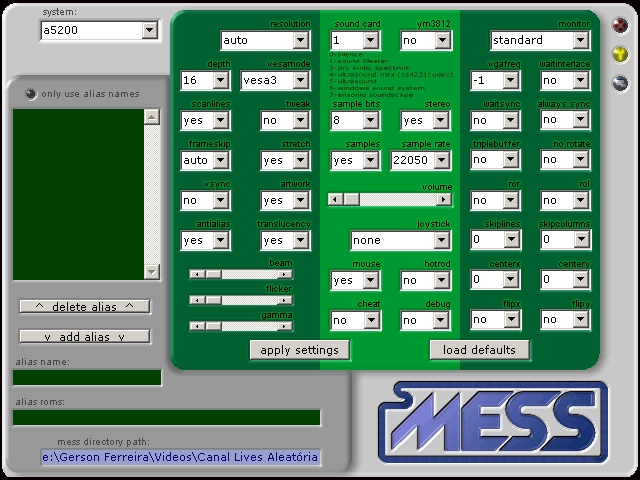Screen dimensions: 640x480
Task: Open the tweak dropdown
Action: pyautogui.click(x=301, y=120)
